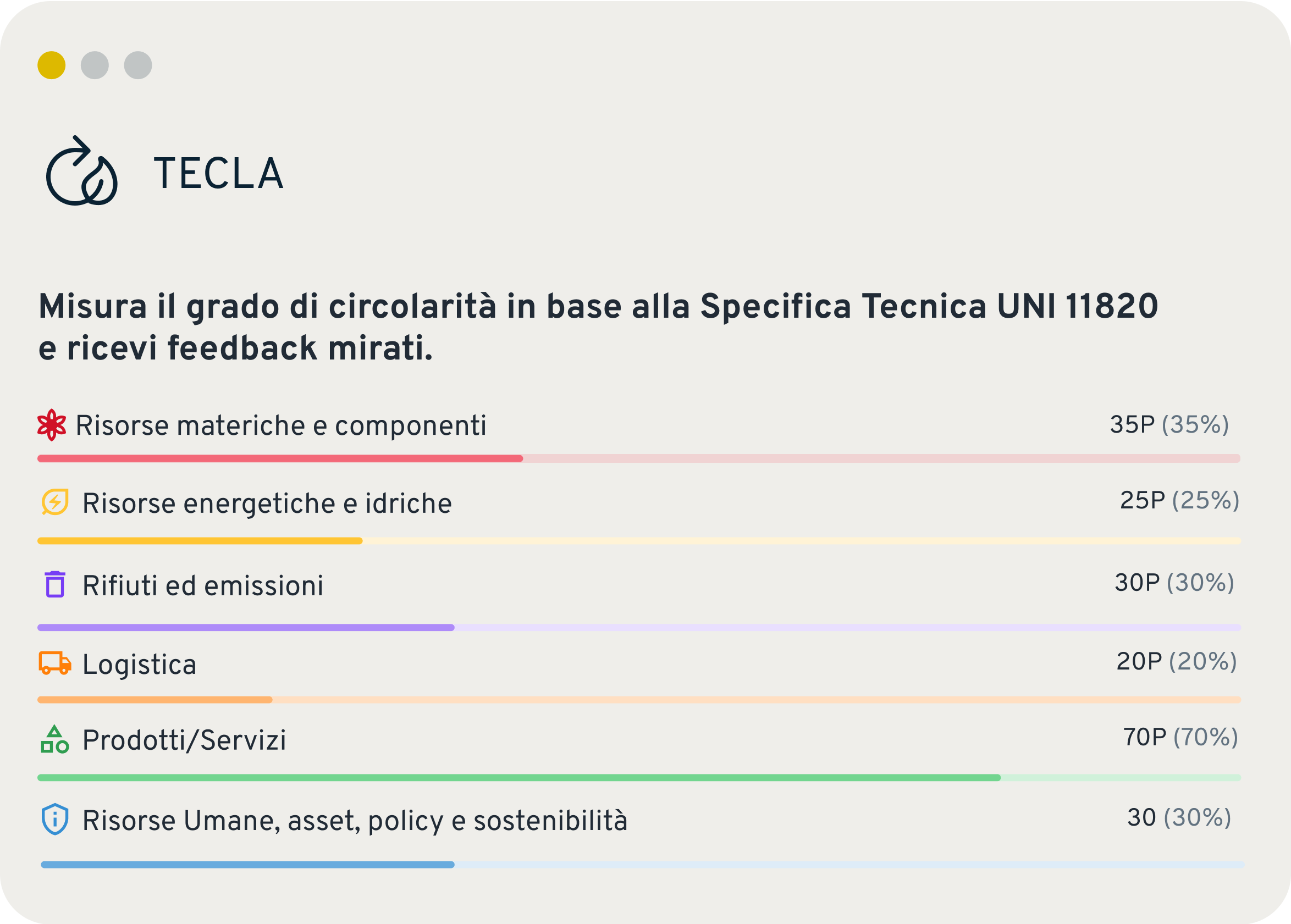
Task: Click the orange delivery truck icon
Action: tap(55, 663)
